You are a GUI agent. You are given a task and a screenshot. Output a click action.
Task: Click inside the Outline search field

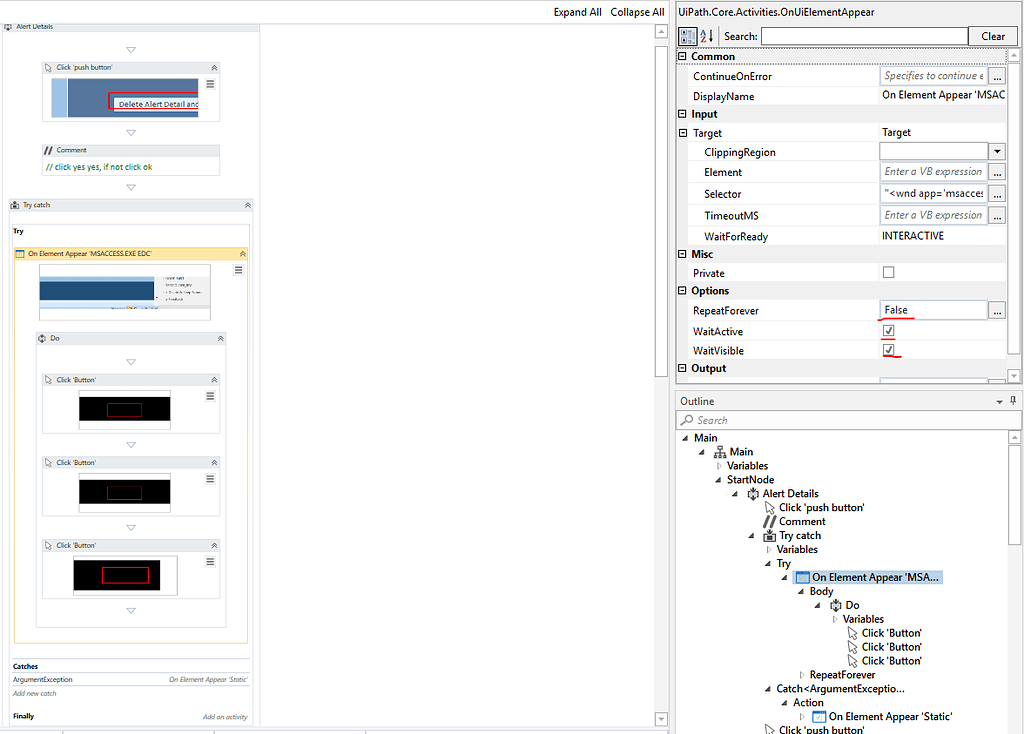[x=850, y=420]
